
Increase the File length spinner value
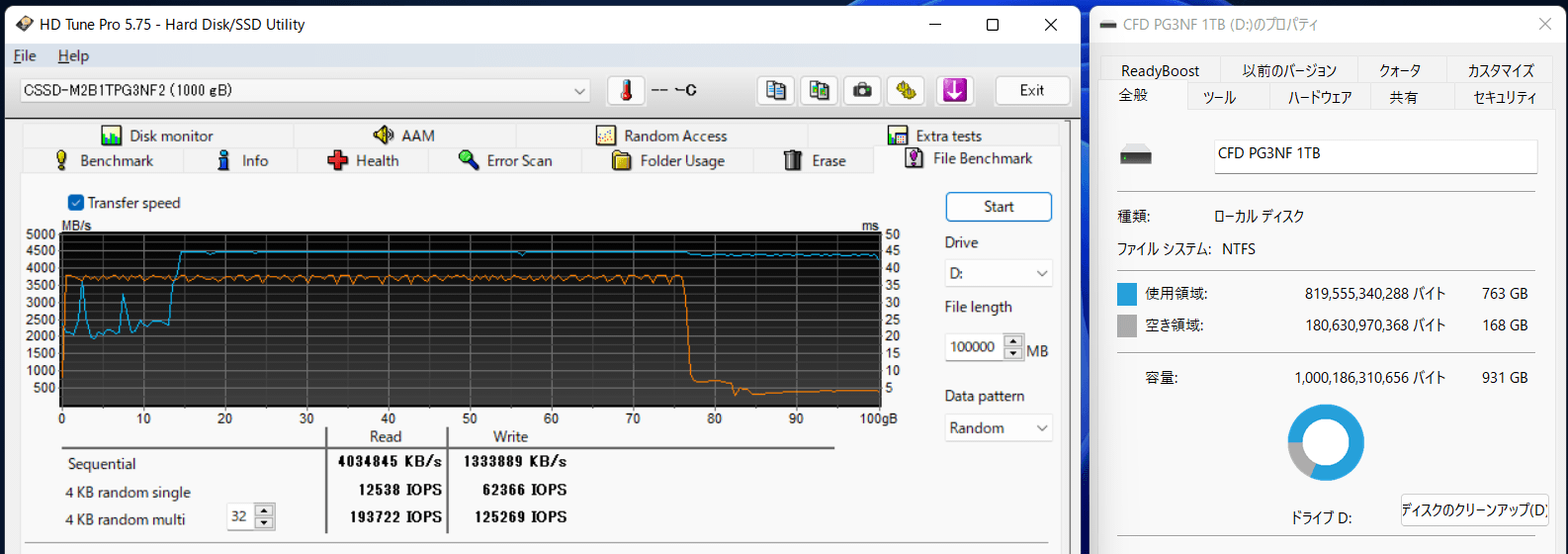1013,341
